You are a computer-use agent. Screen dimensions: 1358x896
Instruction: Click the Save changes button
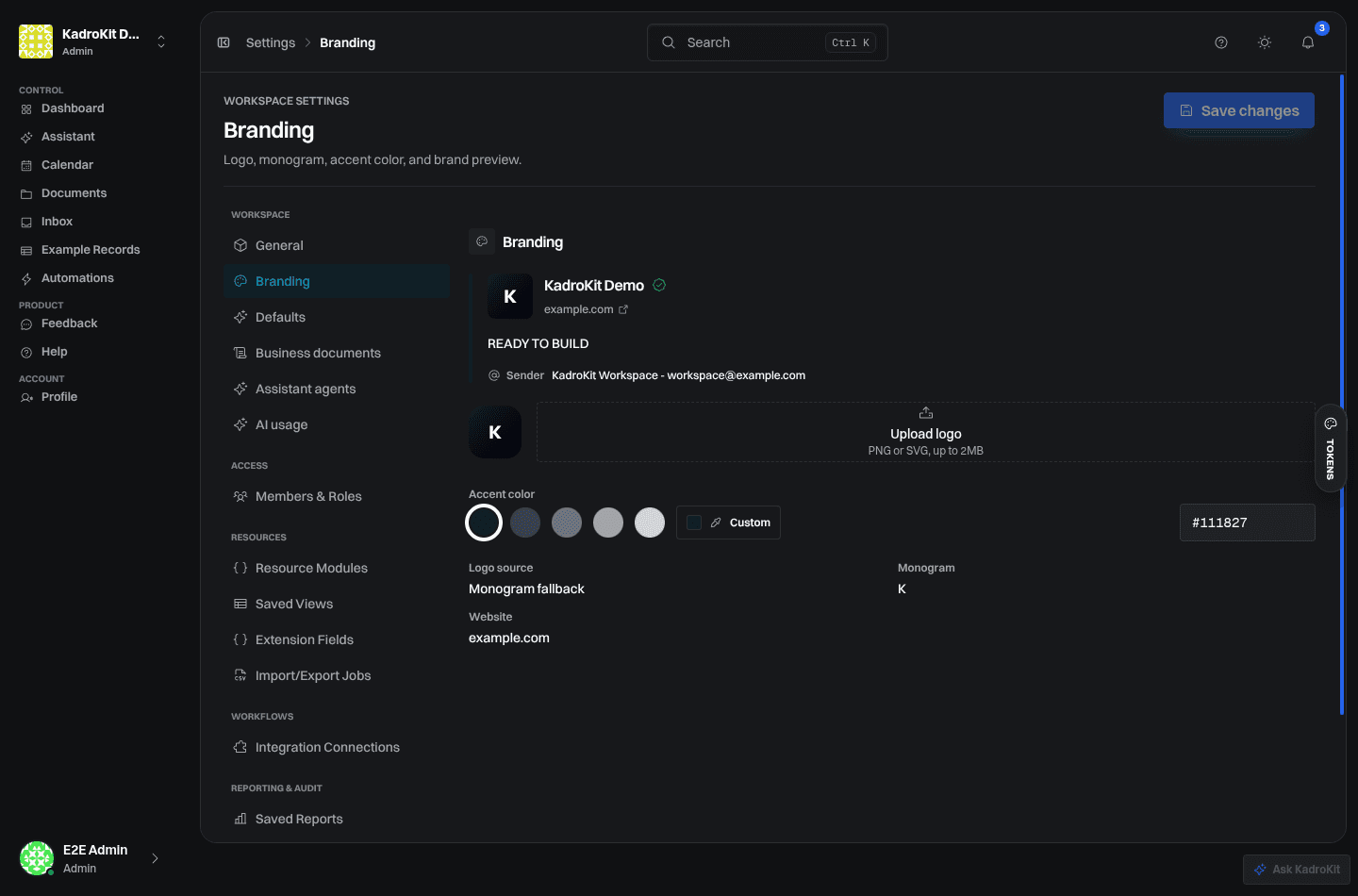click(1239, 110)
